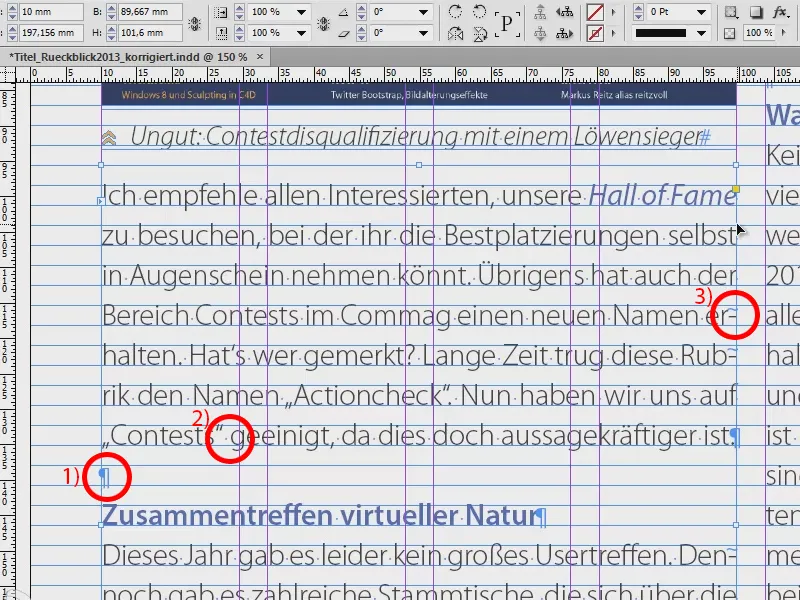This screenshot has height=600, width=800.
Task: Open the stroke weight dropdown
Action: tap(701, 12)
